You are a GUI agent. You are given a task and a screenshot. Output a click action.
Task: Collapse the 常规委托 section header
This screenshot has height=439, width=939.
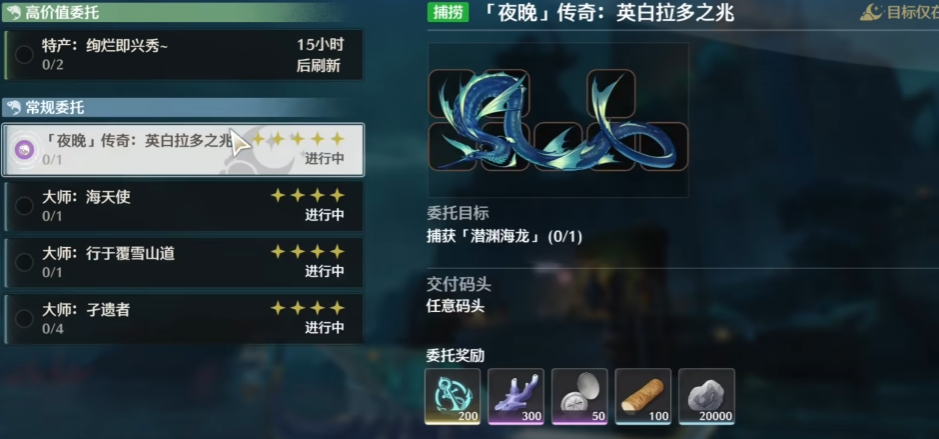coord(172,108)
